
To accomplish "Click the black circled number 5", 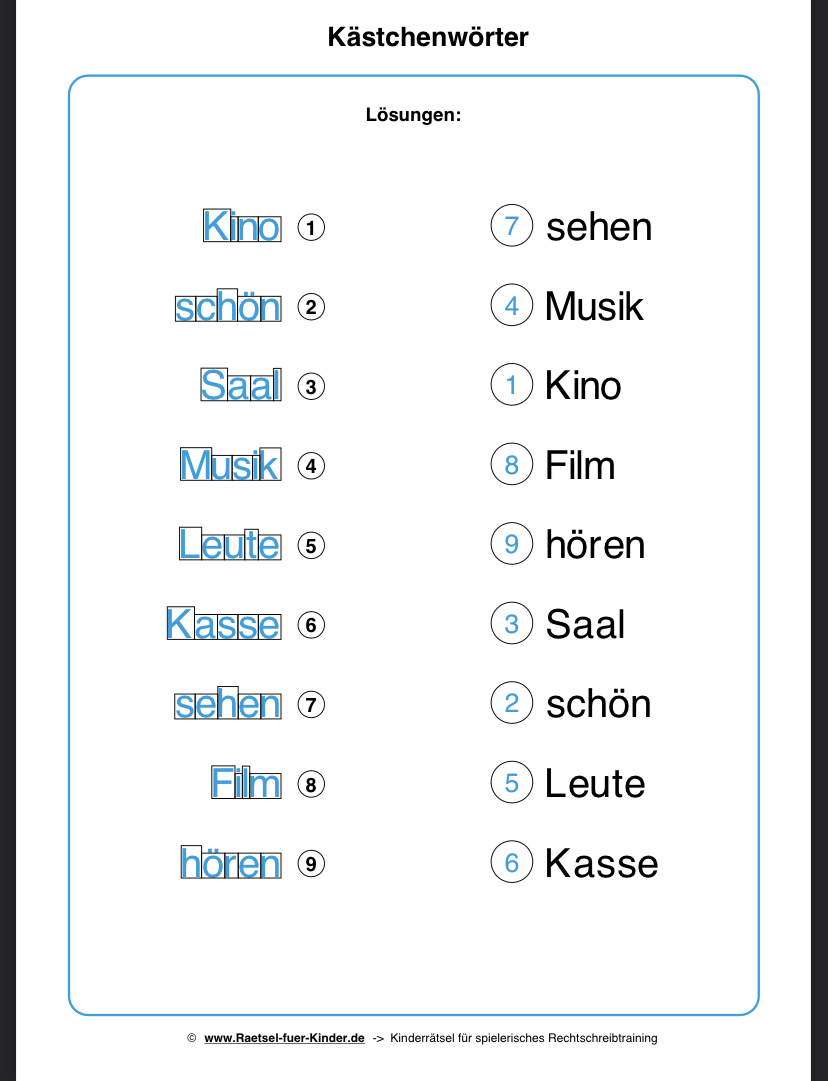I will click(x=311, y=546).
